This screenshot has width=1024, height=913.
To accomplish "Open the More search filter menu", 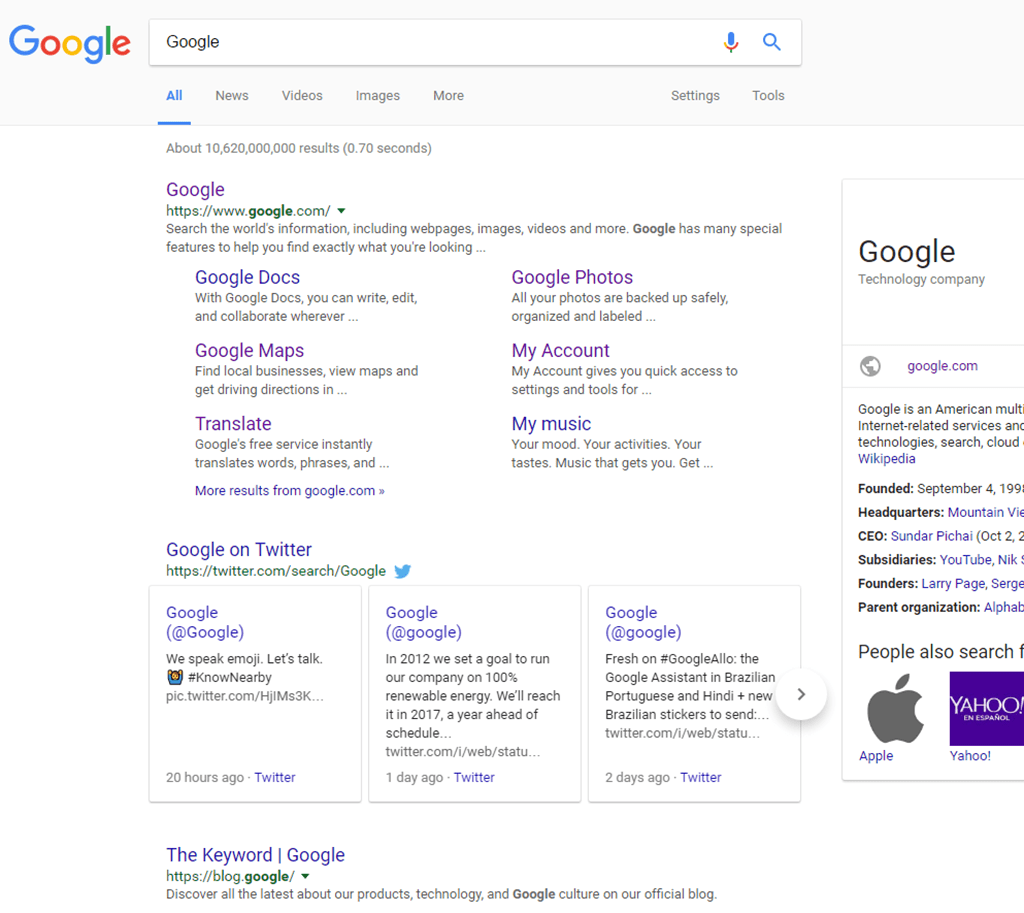I will [448, 95].
